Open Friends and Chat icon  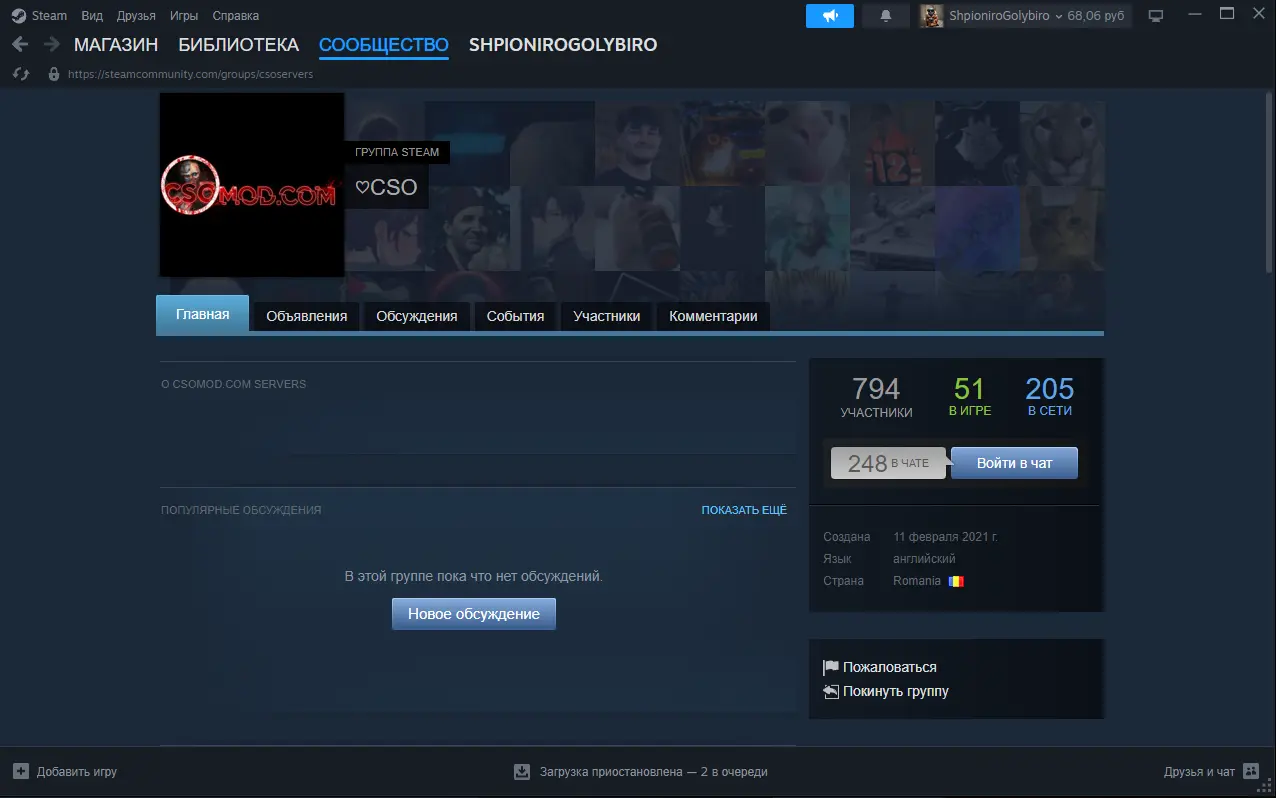(1250, 772)
